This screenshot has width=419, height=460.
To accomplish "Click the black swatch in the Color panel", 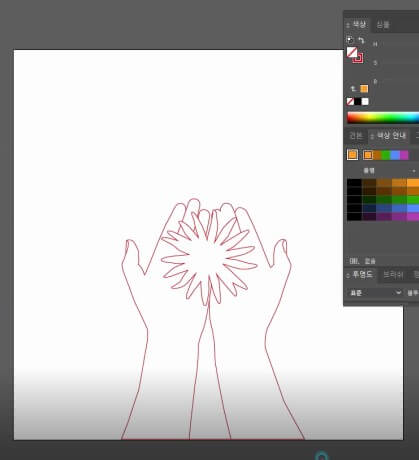I will (x=358, y=101).
